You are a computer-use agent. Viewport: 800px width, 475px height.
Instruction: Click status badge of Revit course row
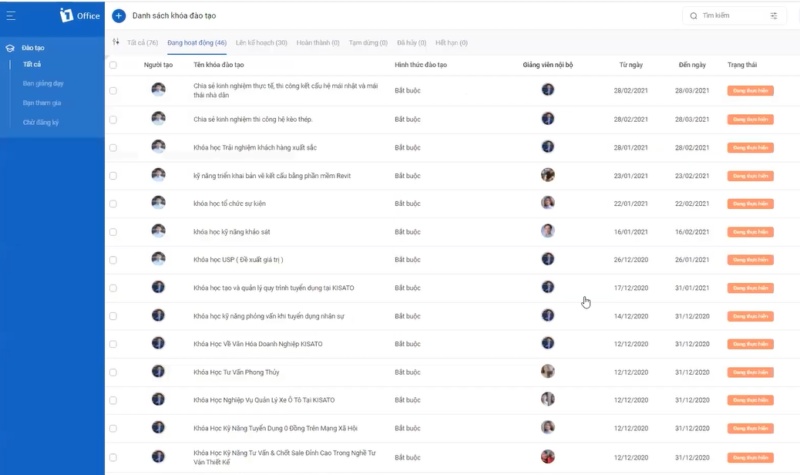750,176
